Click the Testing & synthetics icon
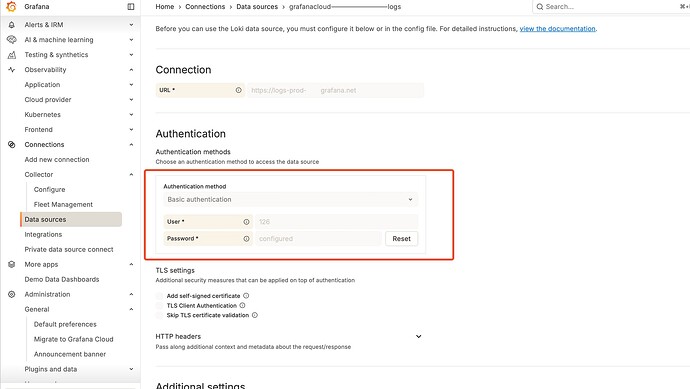This screenshot has width=690, height=389. 12,55
